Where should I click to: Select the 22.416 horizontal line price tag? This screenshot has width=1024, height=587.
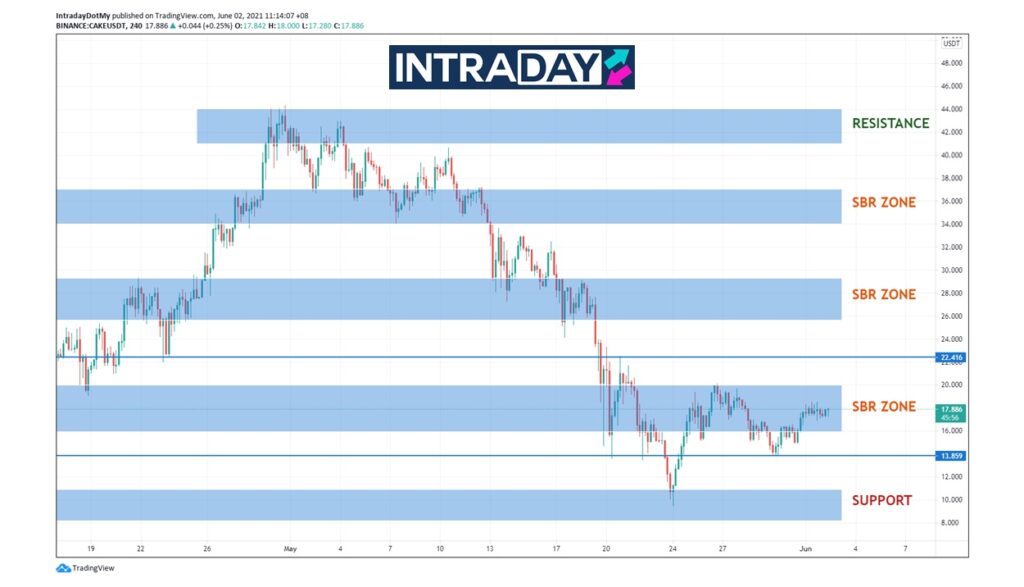click(951, 357)
